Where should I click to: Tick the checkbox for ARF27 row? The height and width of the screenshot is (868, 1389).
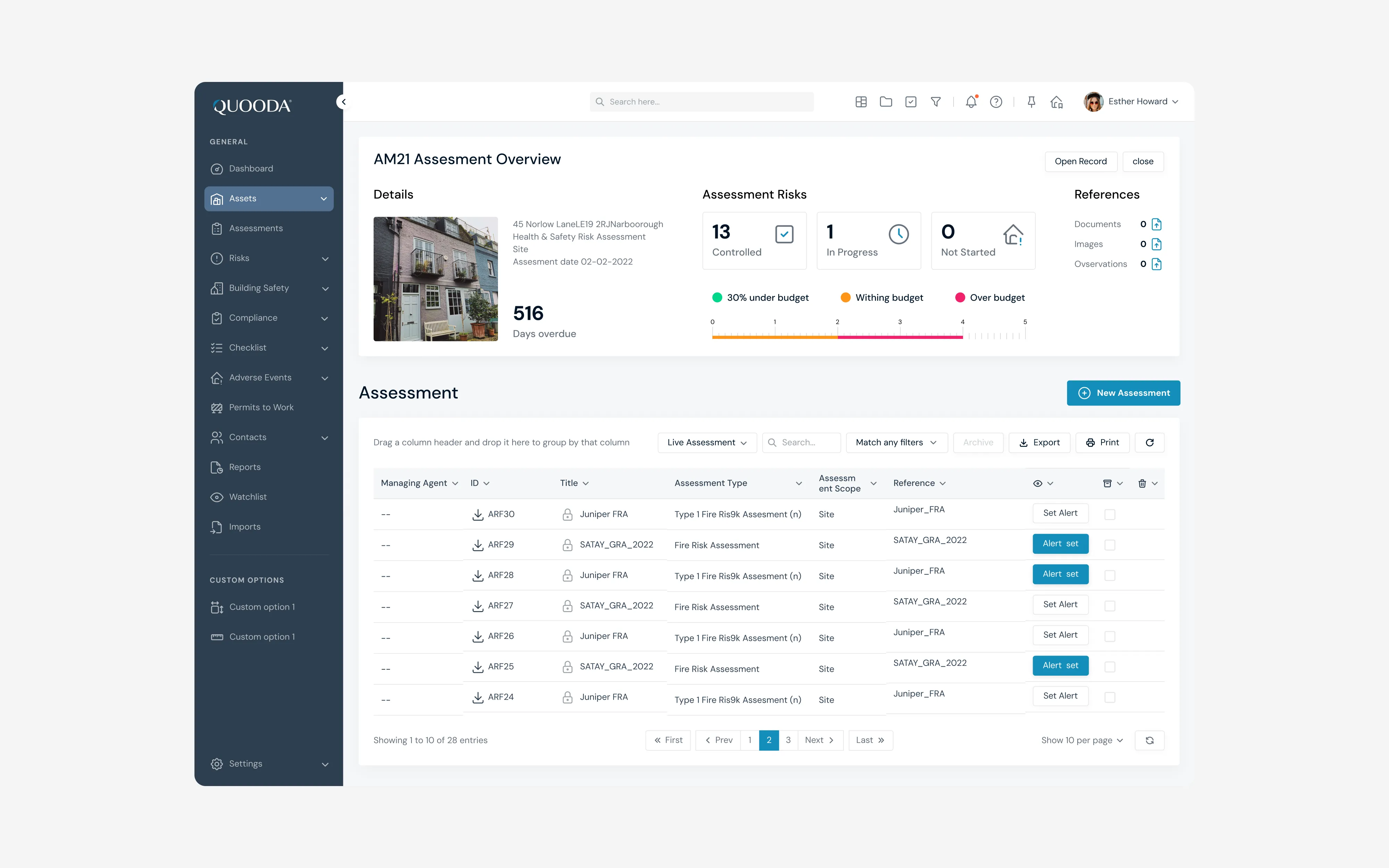(1110, 606)
